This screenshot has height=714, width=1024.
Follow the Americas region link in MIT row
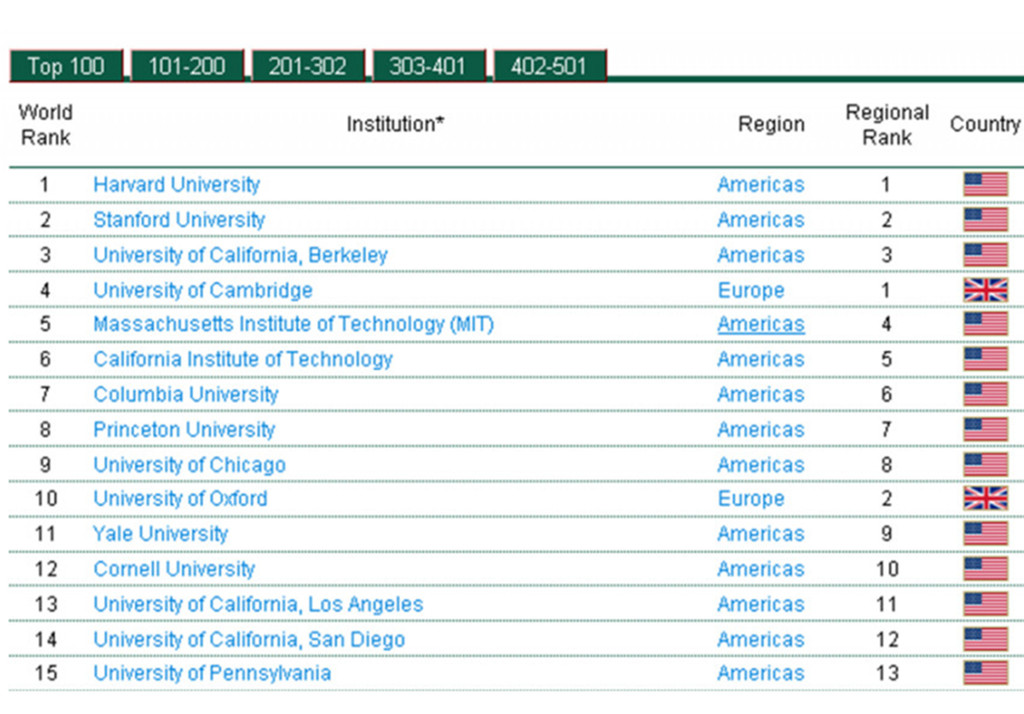(x=760, y=324)
